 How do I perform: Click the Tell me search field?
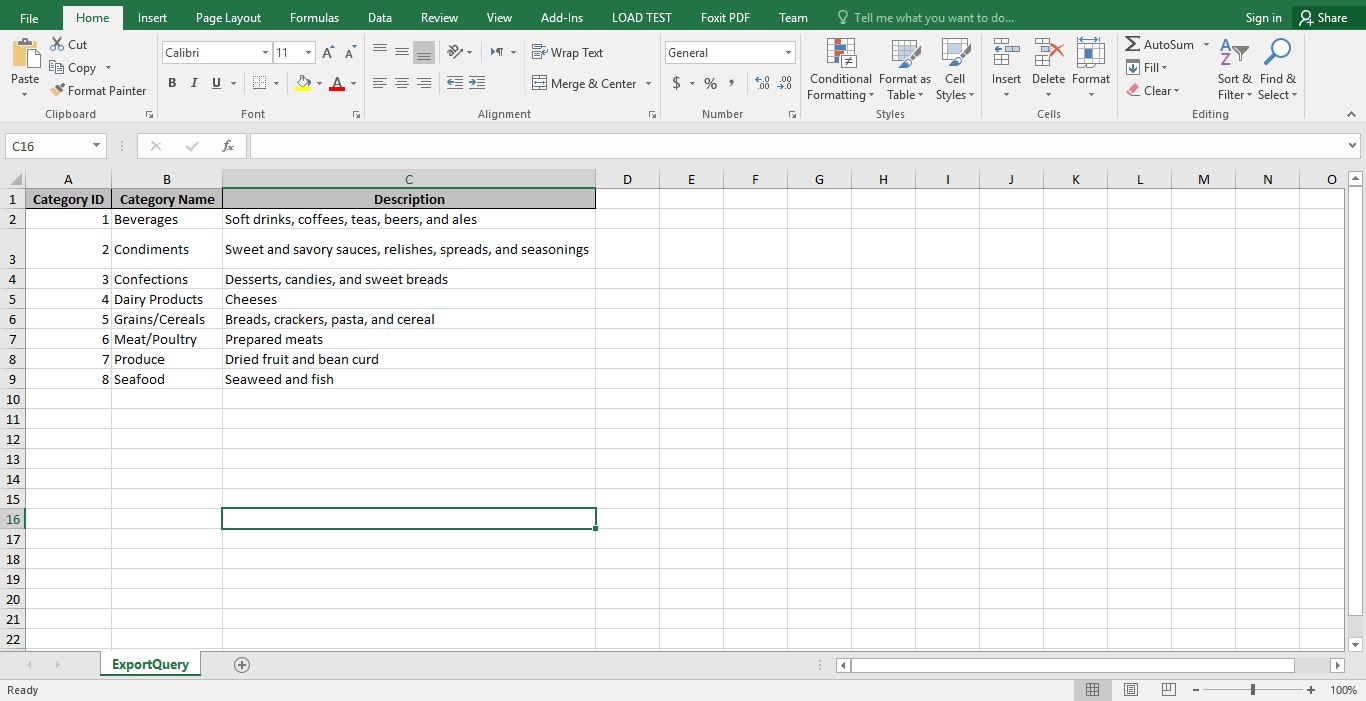click(x=925, y=18)
